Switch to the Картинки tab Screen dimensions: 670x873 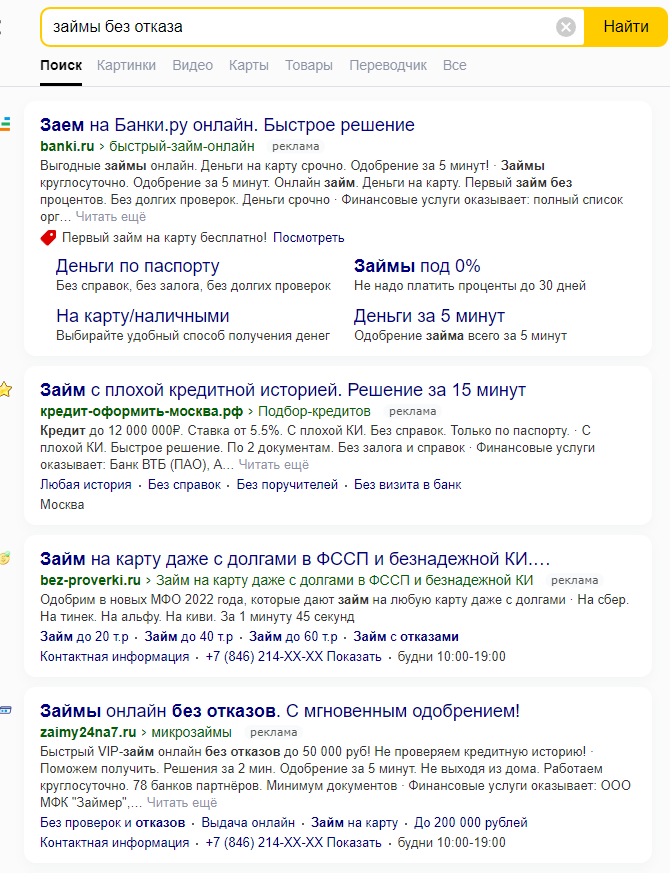[x=126, y=65]
